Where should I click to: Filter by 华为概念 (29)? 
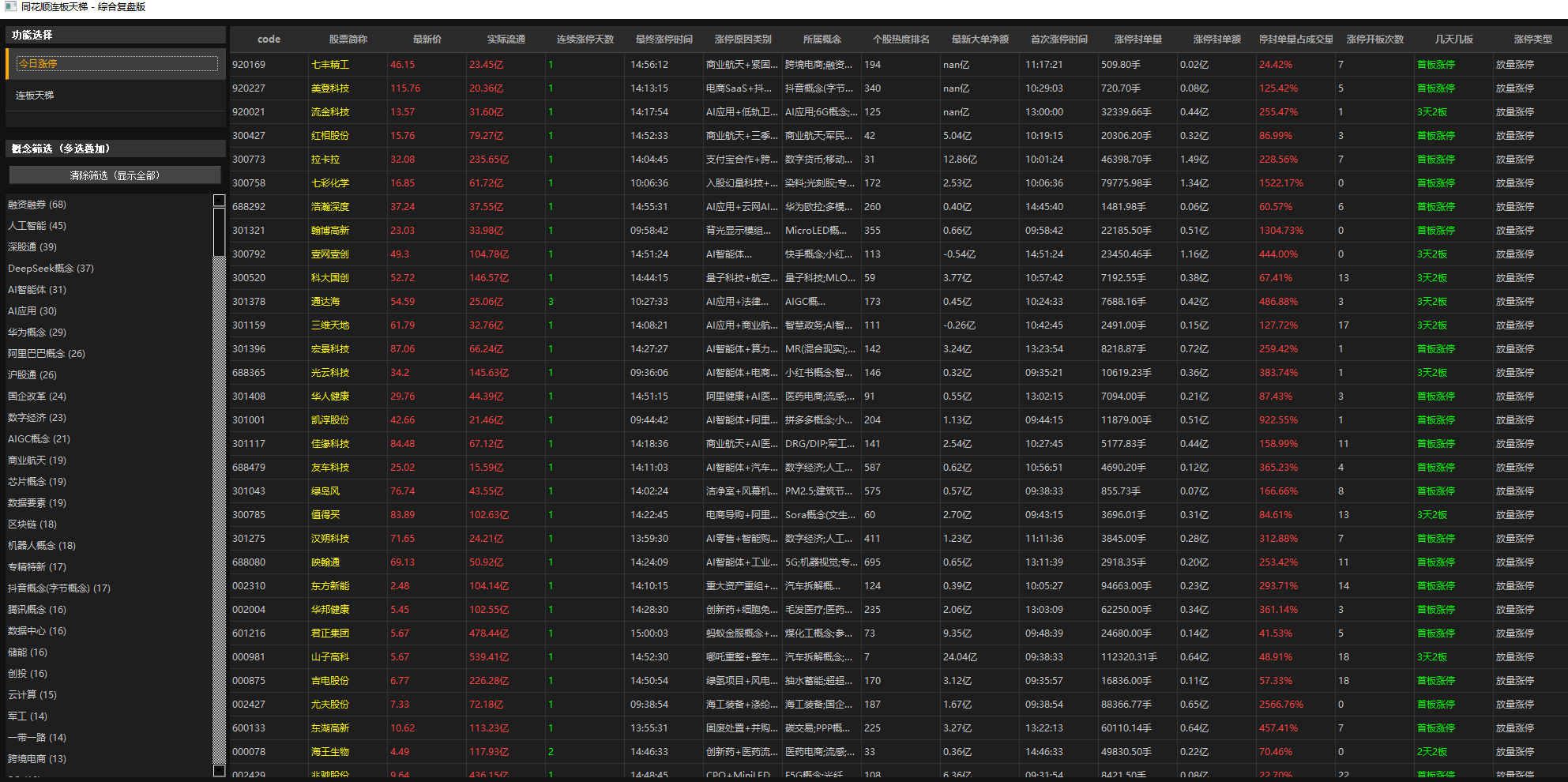pos(37,333)
